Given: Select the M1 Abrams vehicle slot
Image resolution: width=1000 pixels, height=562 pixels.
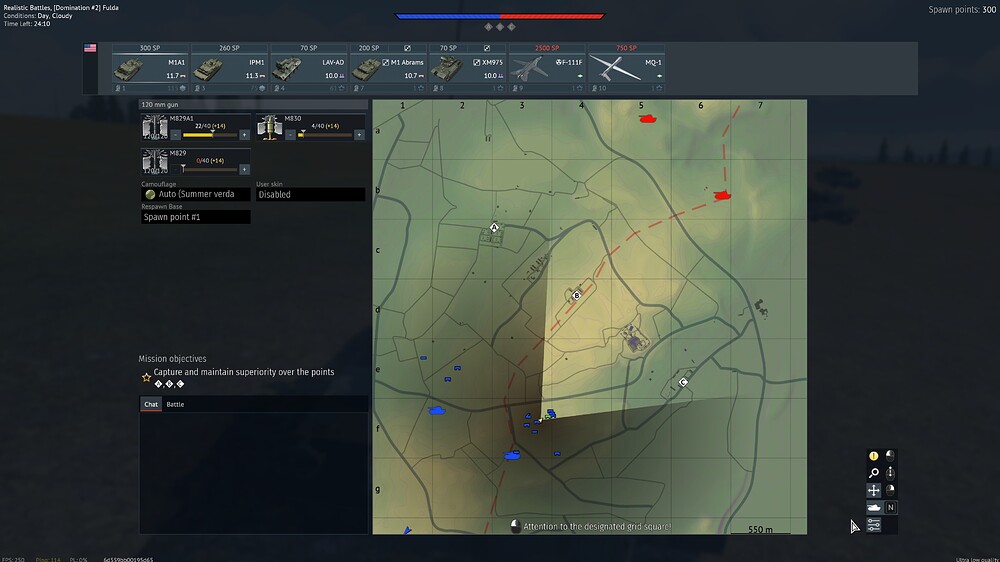Looking at the screenshot, I should tap(388, 68).
